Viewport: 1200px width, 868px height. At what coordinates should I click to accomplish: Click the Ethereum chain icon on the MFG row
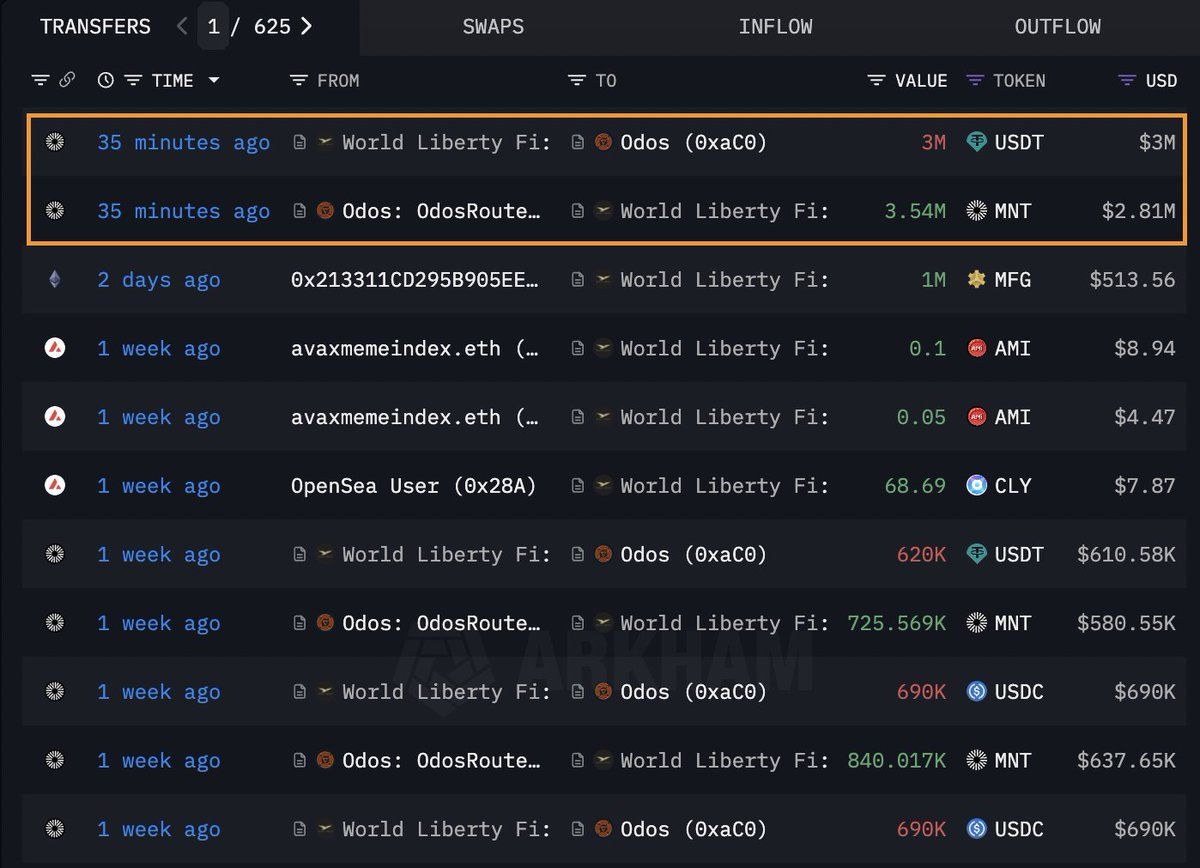[x=54, y=280]
